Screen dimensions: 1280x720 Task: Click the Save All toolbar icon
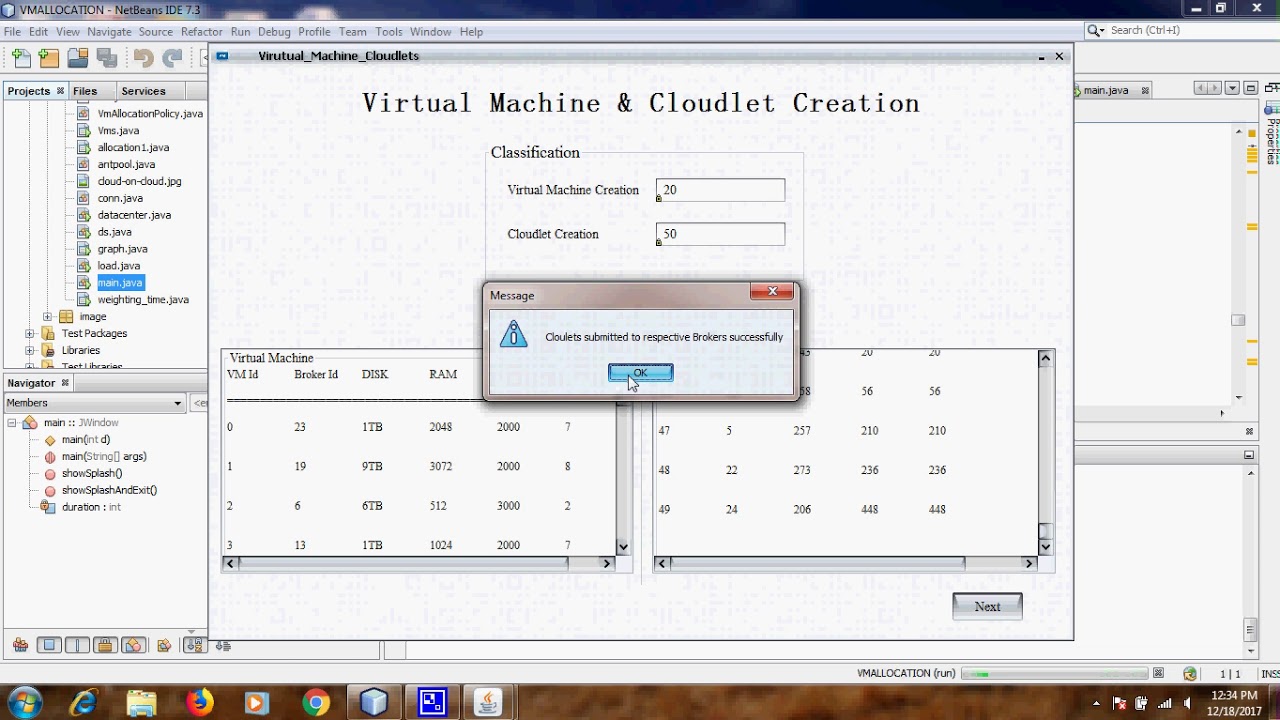[106, 59]
